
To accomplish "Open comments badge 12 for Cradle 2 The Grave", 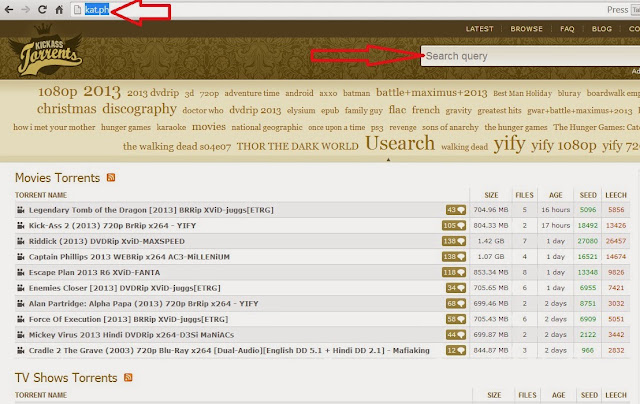I will (x=456, y=351).
